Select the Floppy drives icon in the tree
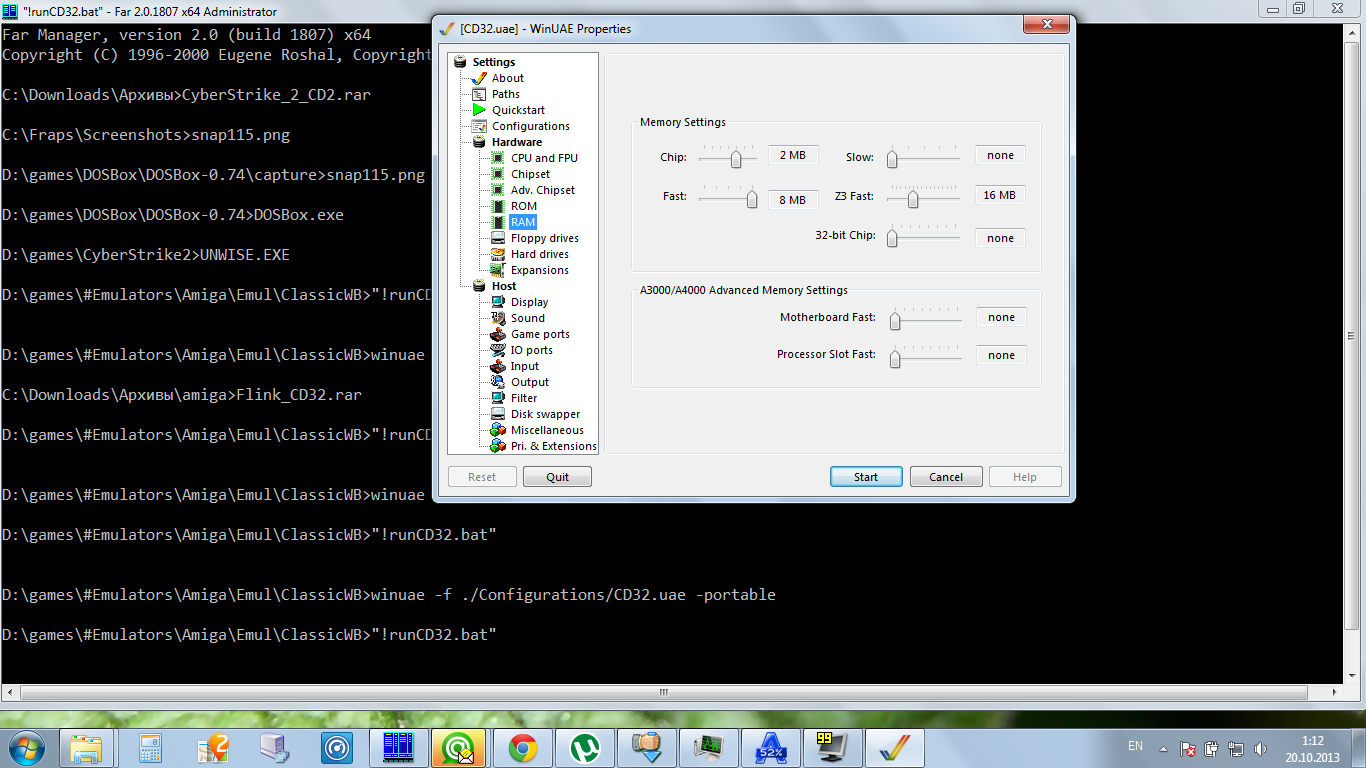The width and height of the screenshot is (1366, 768). tap(497, 238)
